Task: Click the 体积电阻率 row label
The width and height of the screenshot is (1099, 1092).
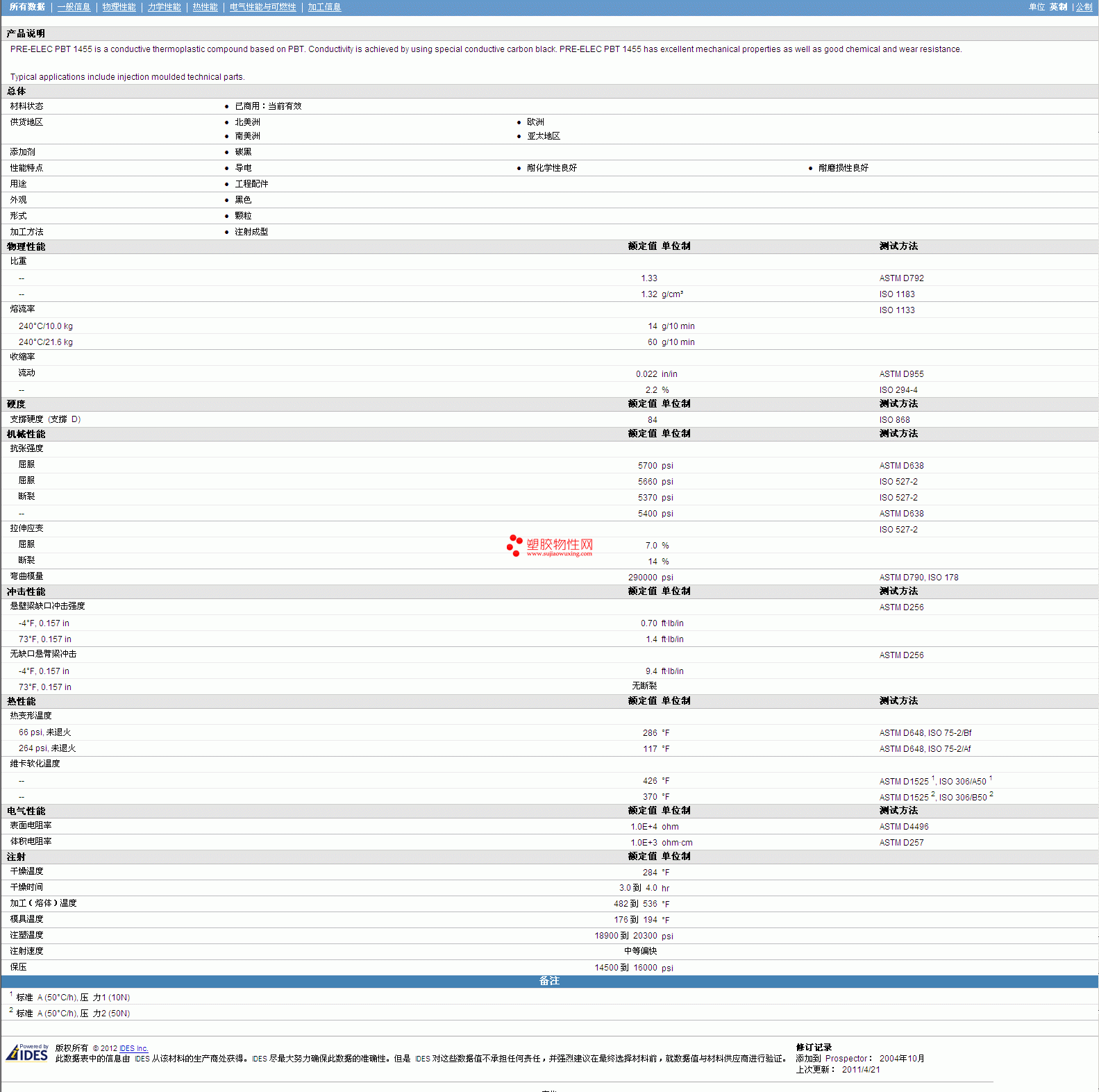Action: 31,841
